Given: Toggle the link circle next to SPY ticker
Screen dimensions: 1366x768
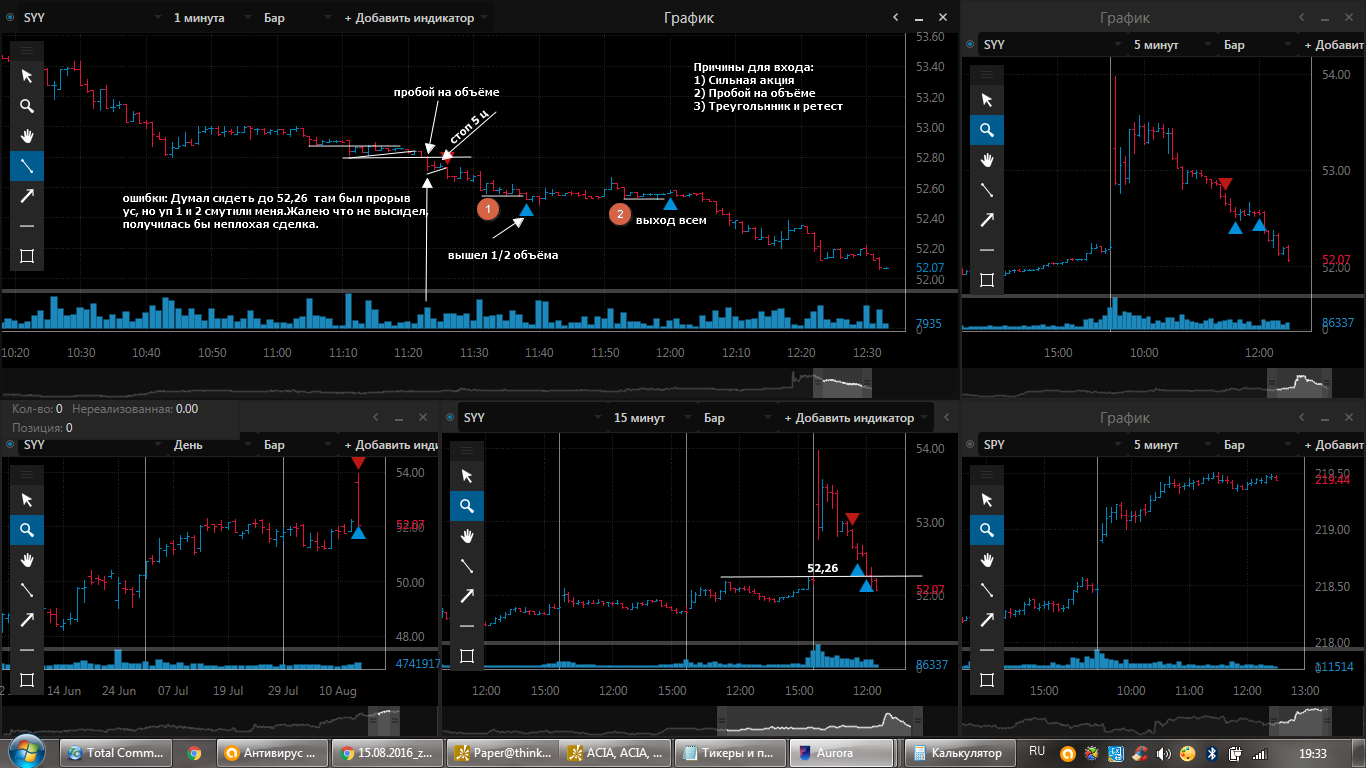Looking at the screenshot, I should click(x=969, y=445).
